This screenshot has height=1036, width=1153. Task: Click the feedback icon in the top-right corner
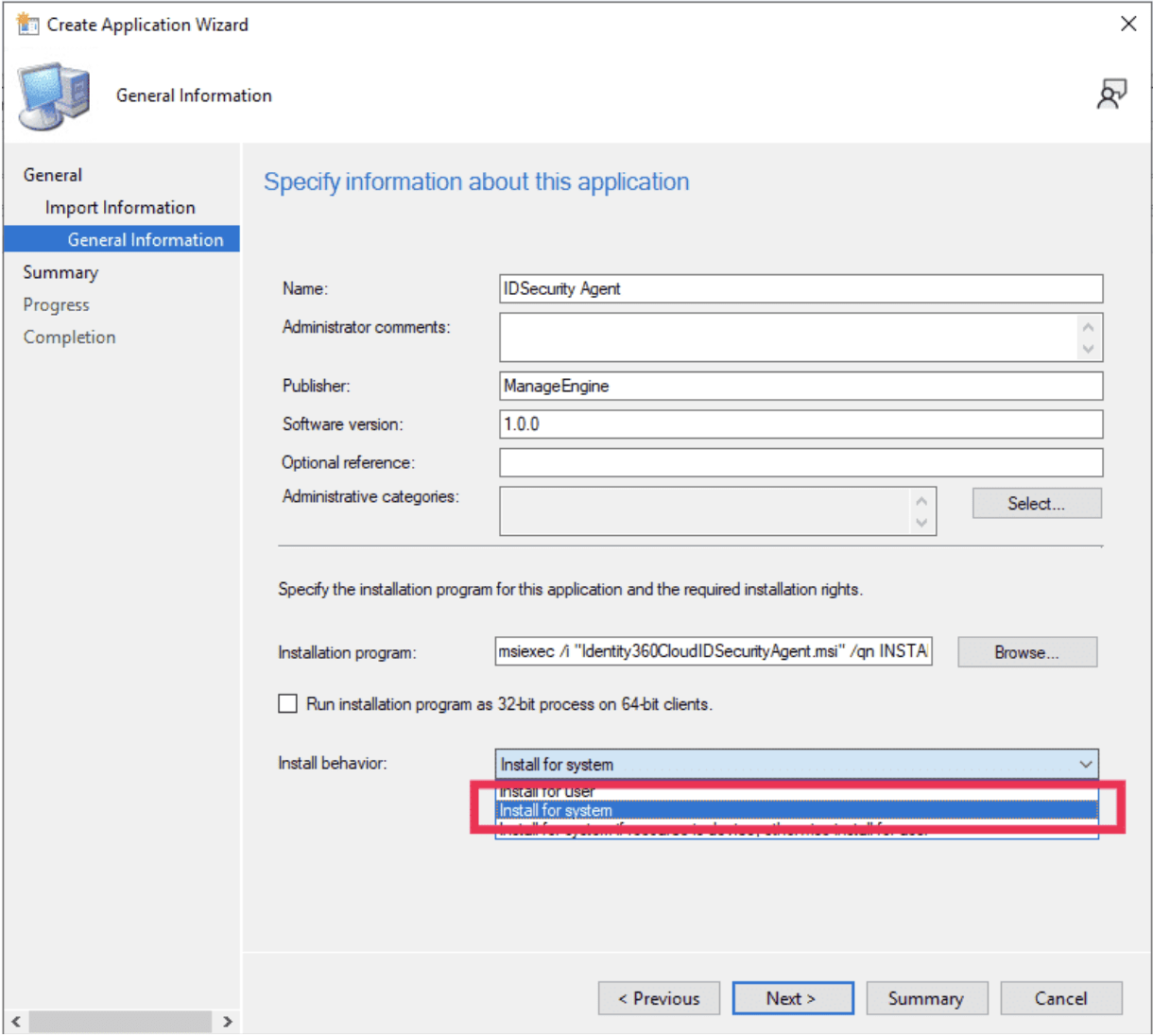pyautogui.click(x=1112, y=94)
